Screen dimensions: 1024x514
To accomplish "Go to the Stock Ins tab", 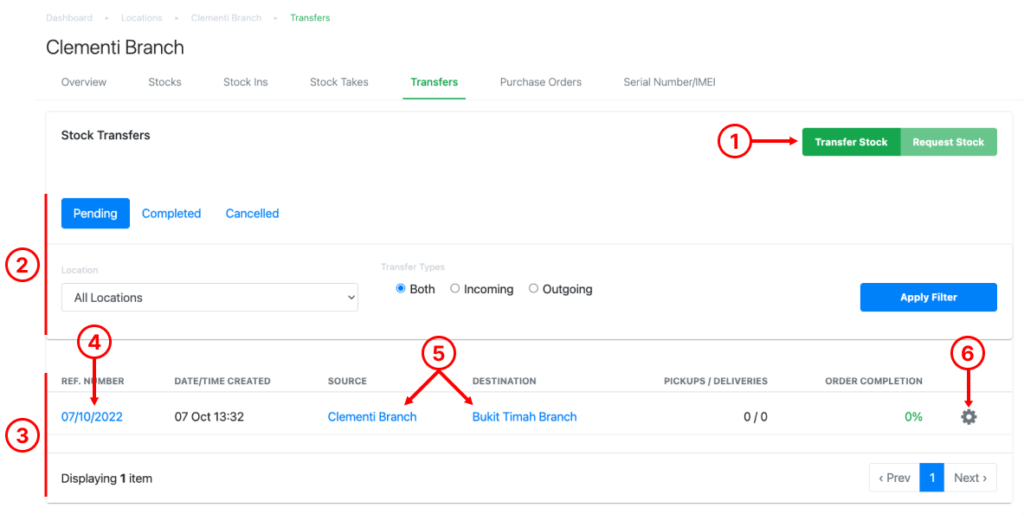I will (245, 82).
